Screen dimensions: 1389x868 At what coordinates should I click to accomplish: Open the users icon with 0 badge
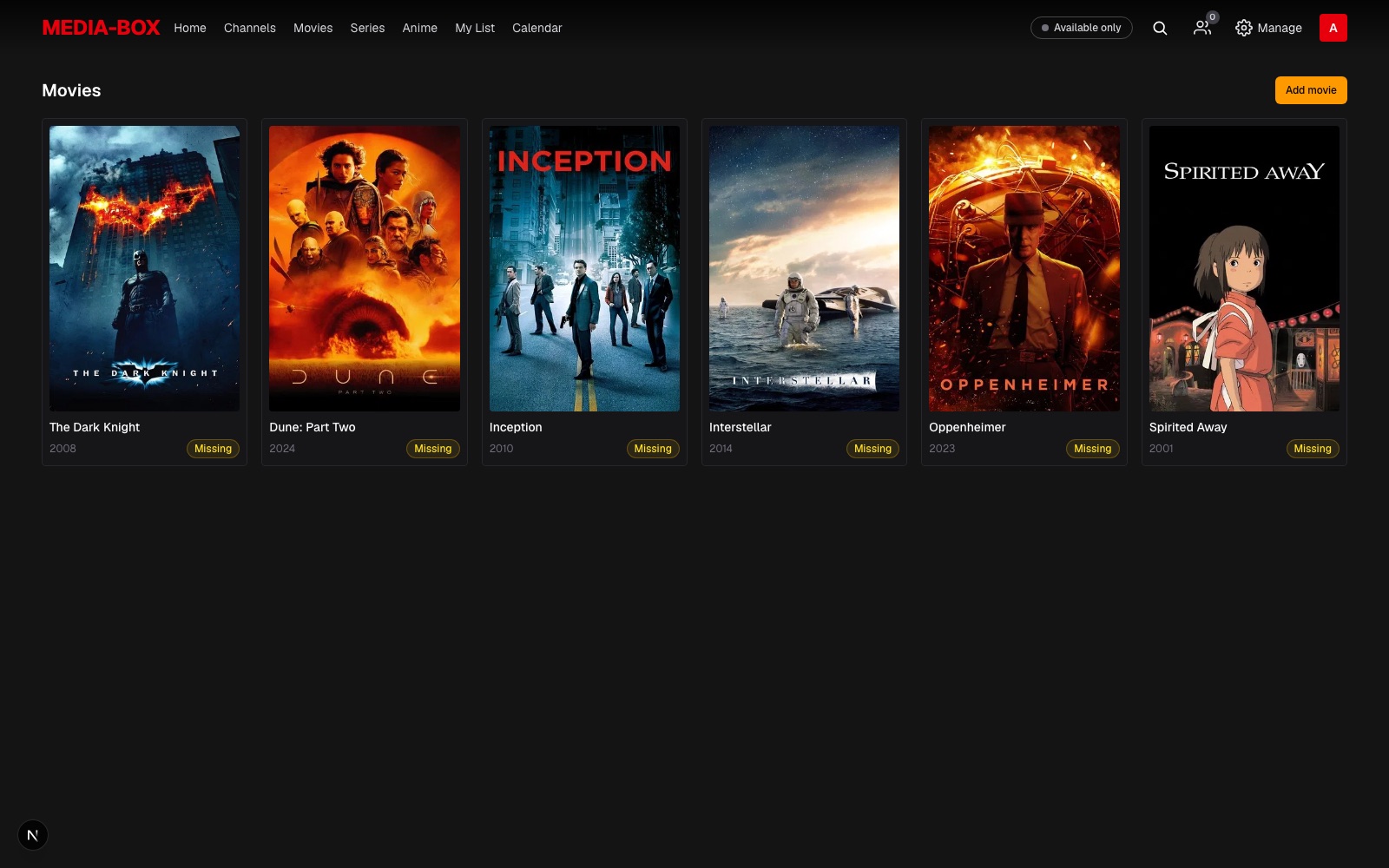tap(1203, 27)
